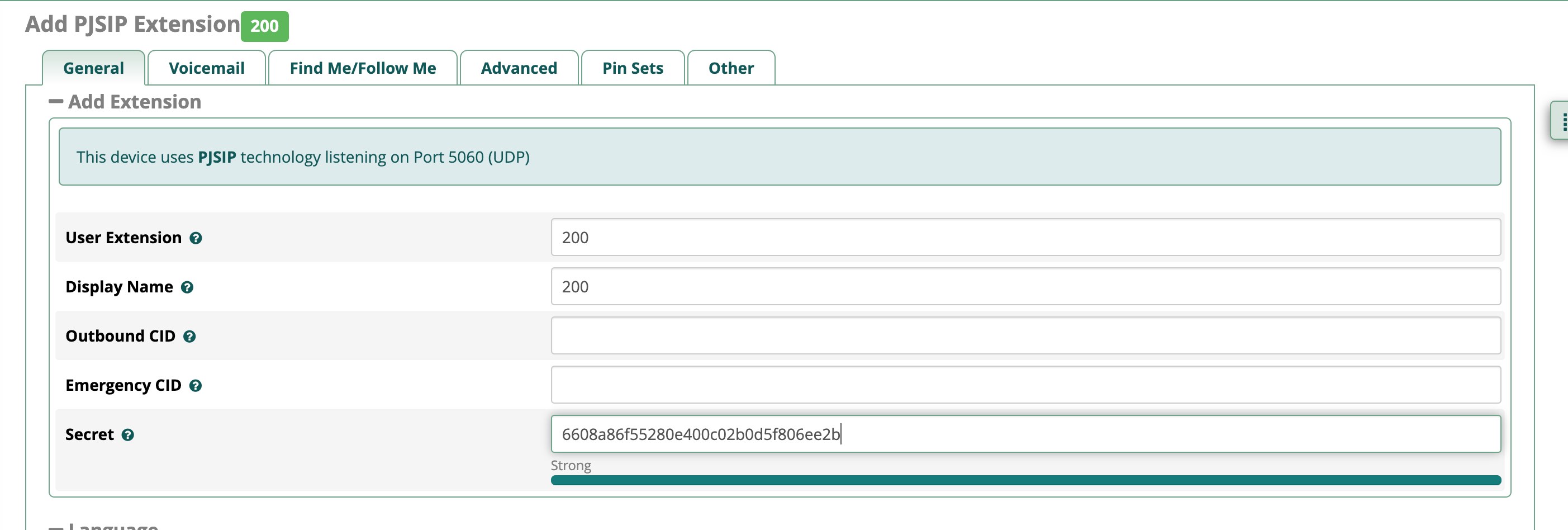Open Outbound CID help tooltip icon
The height and width of the screenshot is (530, 1568).
click(x=189, y=337)
